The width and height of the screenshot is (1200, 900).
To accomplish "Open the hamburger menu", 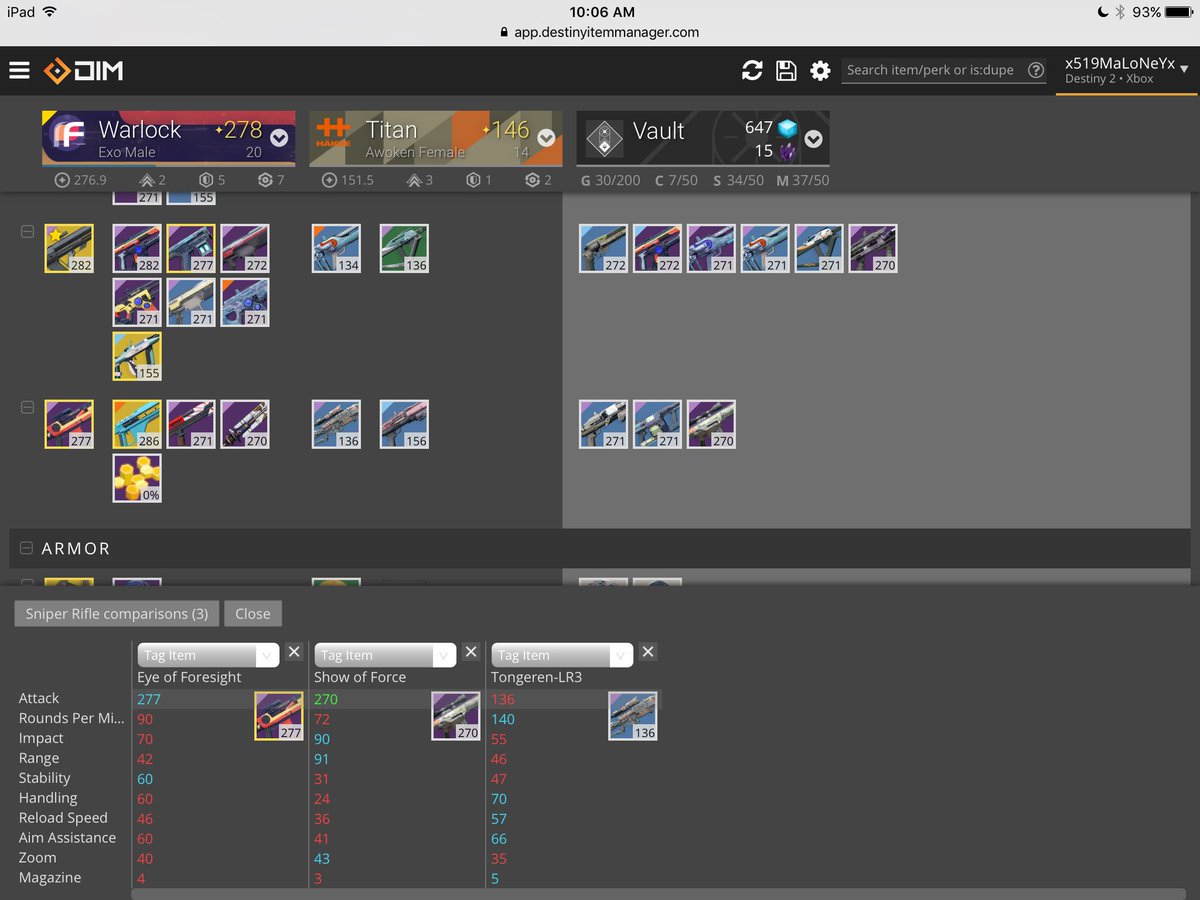I will pos(19,70).
